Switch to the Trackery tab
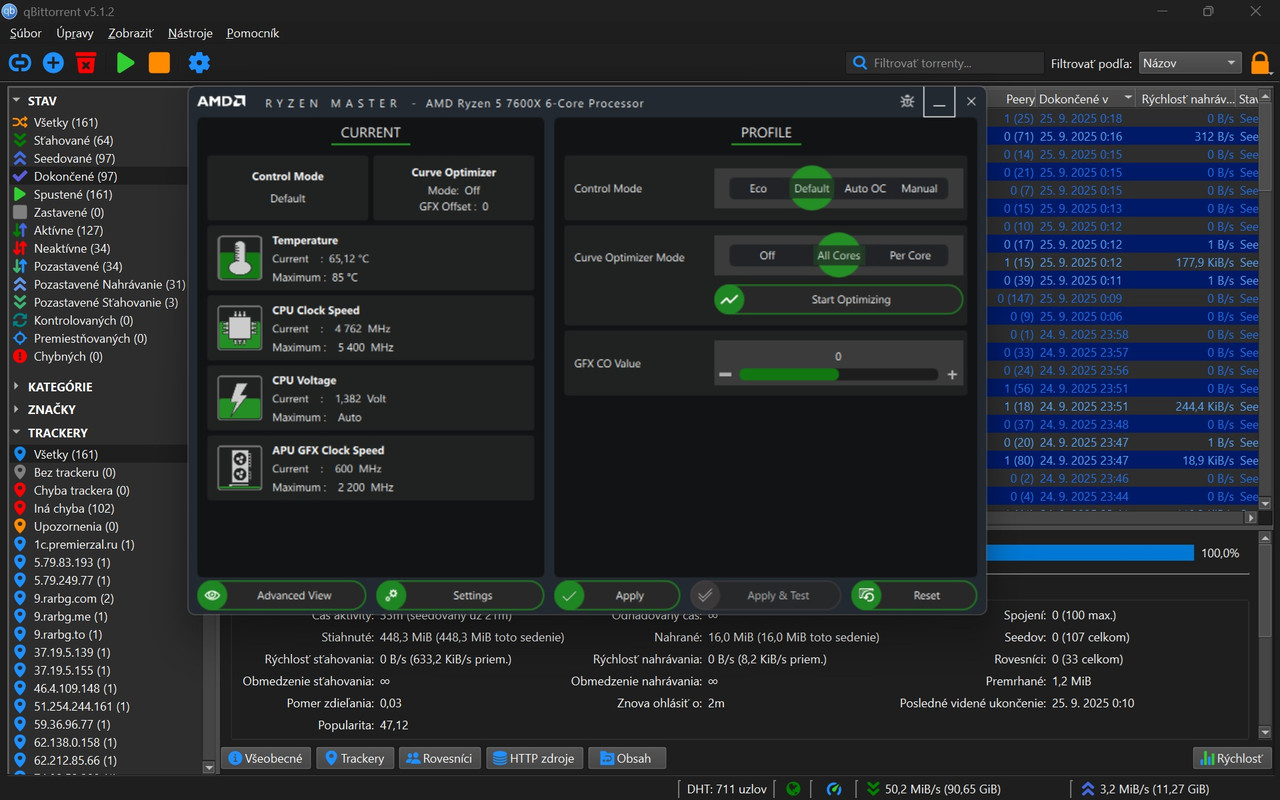 point(355,758)
